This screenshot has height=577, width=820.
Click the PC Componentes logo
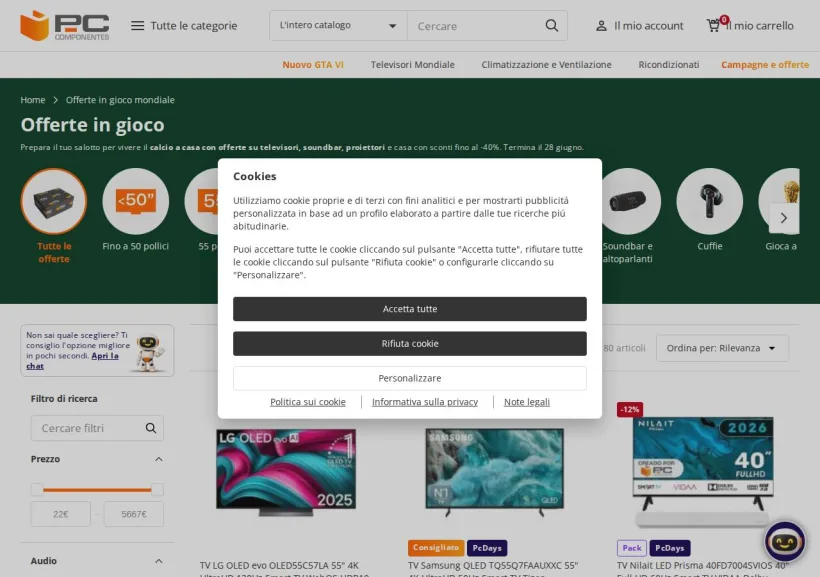point(65,26)
